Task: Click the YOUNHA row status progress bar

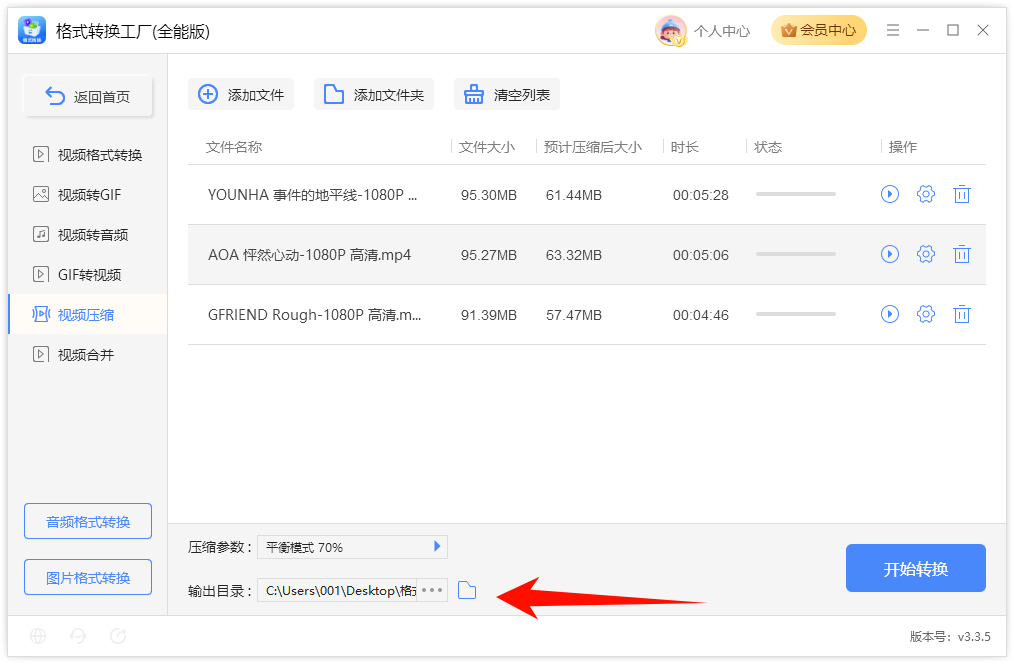Action: pyautogui.click(x=796, y=194)
